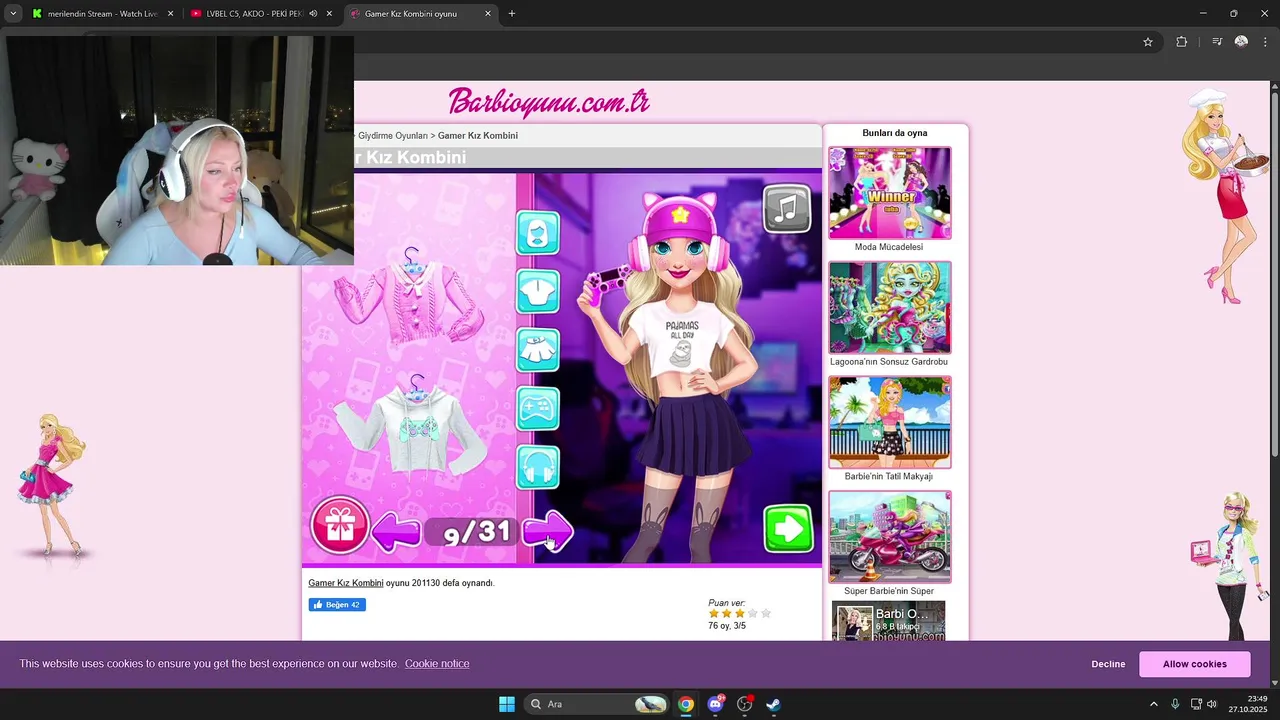This screenshot has height=720, width=1280.
Task: Expand the system tray hidden icons chevron
Action: pyautogui.click(x=1153, y=704)
